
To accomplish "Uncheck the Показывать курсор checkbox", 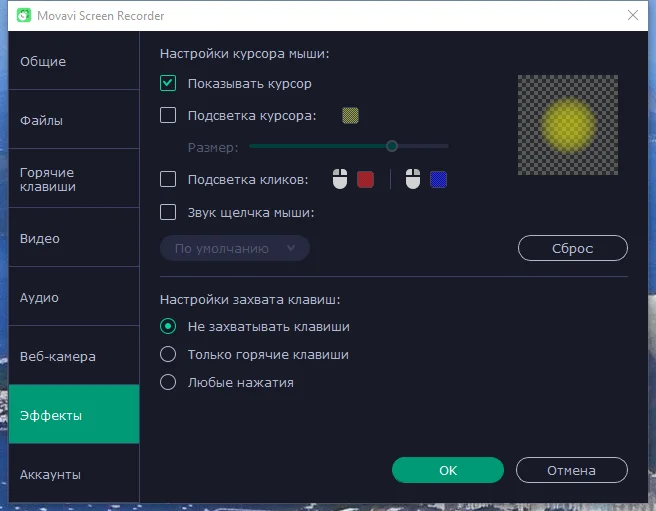I will point(168,83).
